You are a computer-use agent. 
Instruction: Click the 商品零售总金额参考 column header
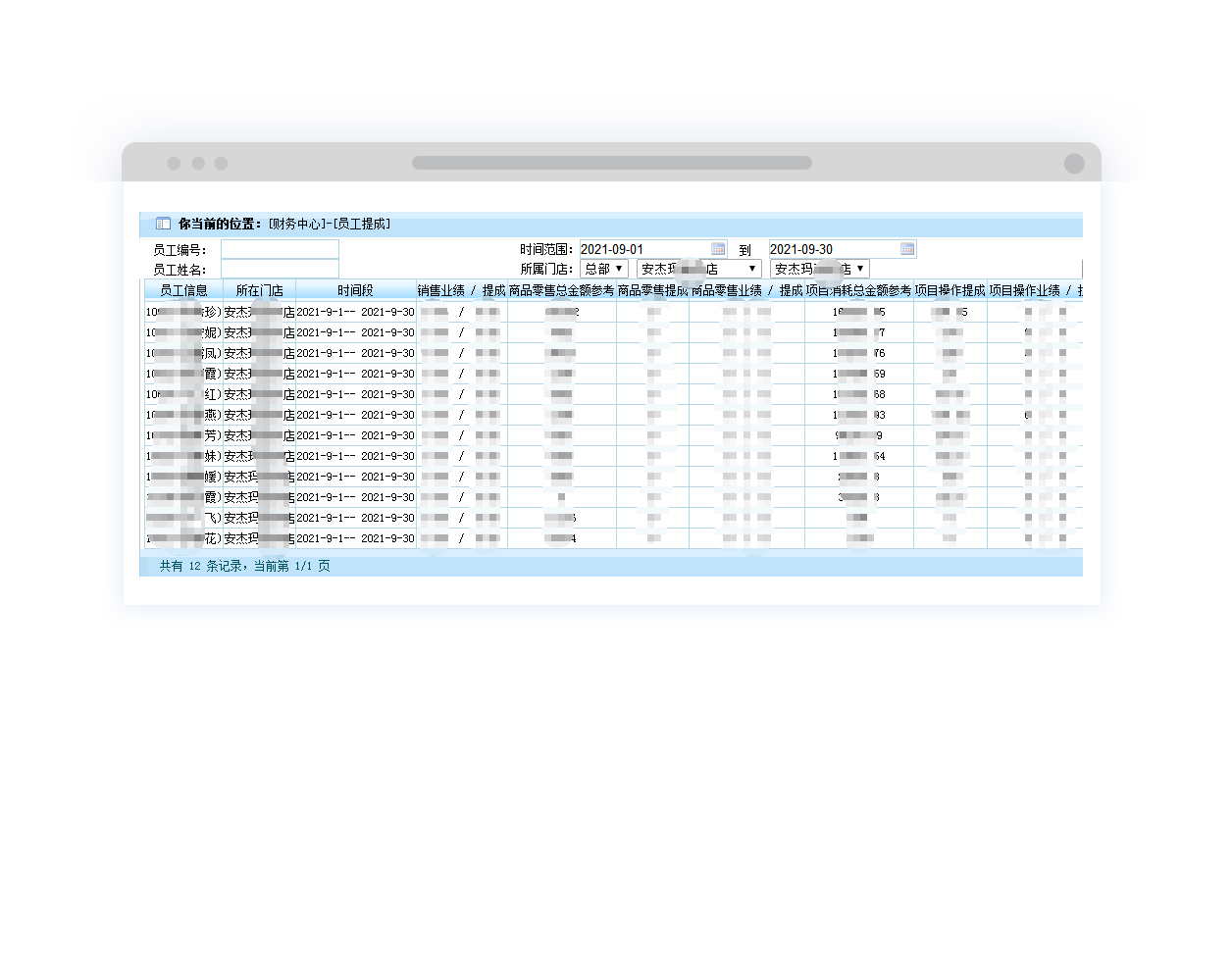point(561,290)
